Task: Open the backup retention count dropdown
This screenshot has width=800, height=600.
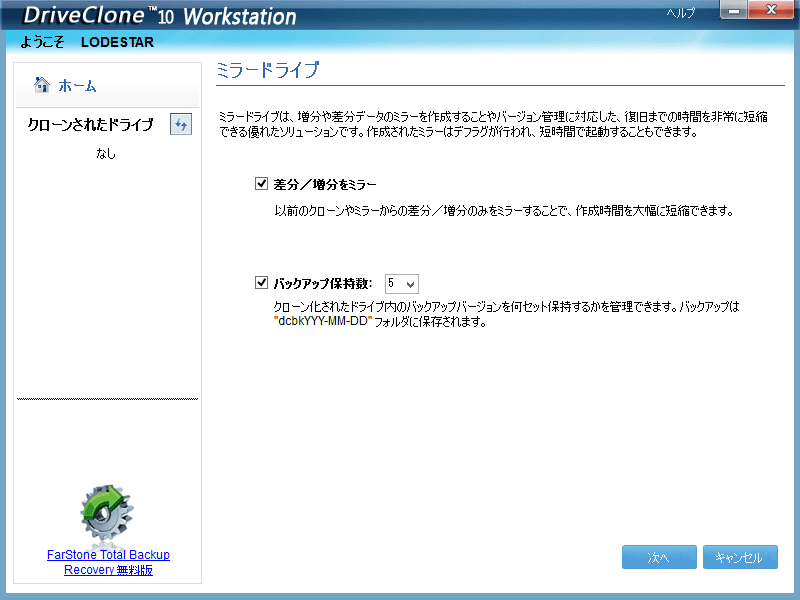Action: [401, 284]
